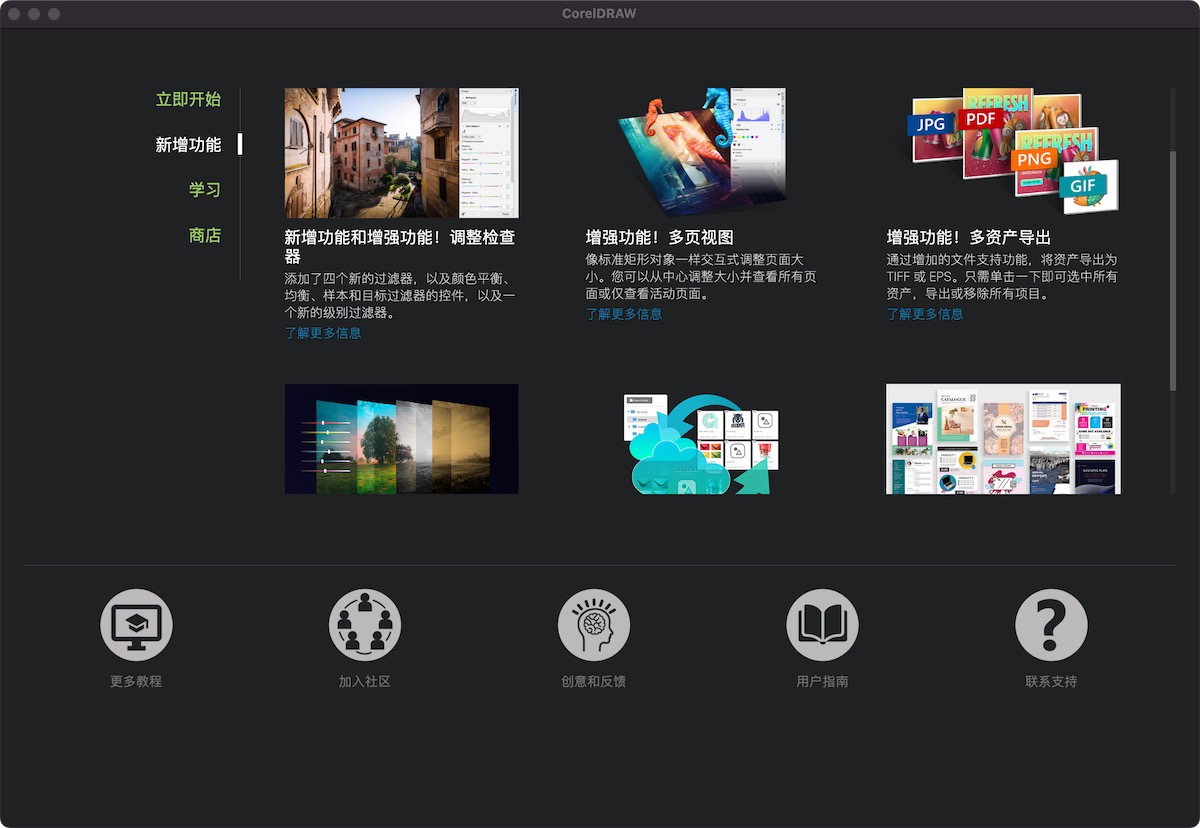
Task: Click 了解更多信息 under 多资产导出
Action: [925, 314]
